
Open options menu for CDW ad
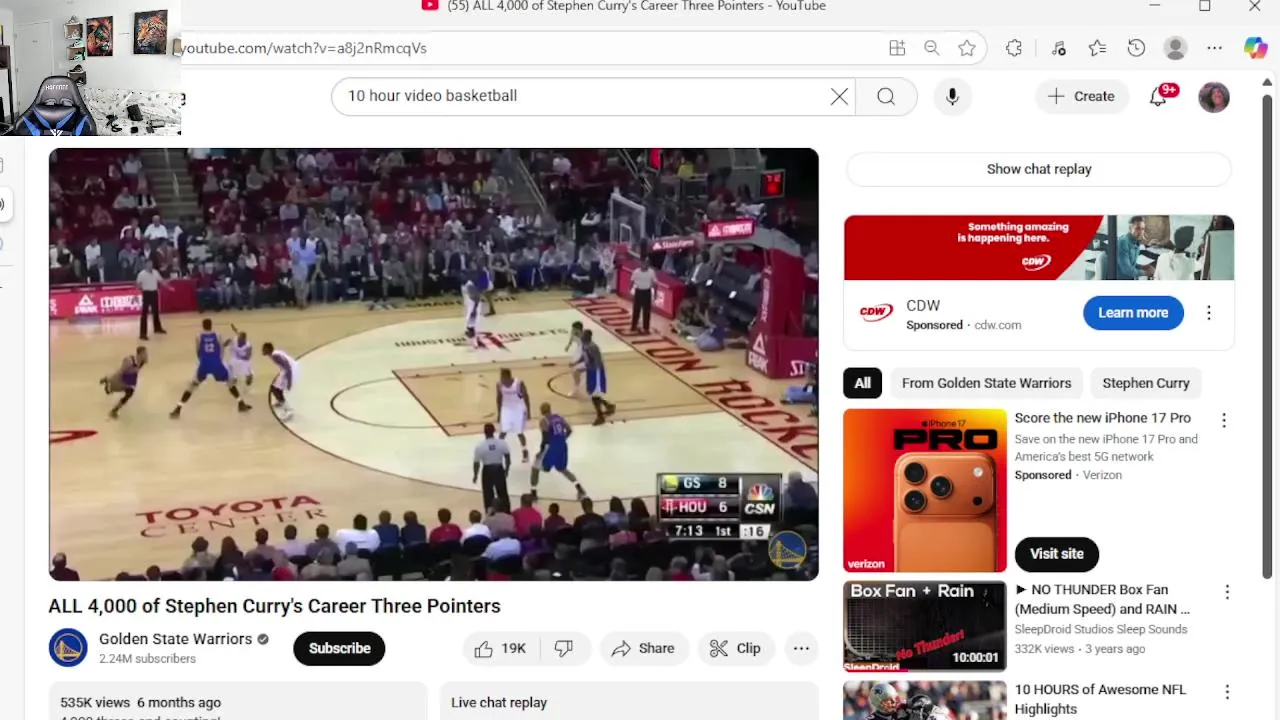coord(1208,313)
